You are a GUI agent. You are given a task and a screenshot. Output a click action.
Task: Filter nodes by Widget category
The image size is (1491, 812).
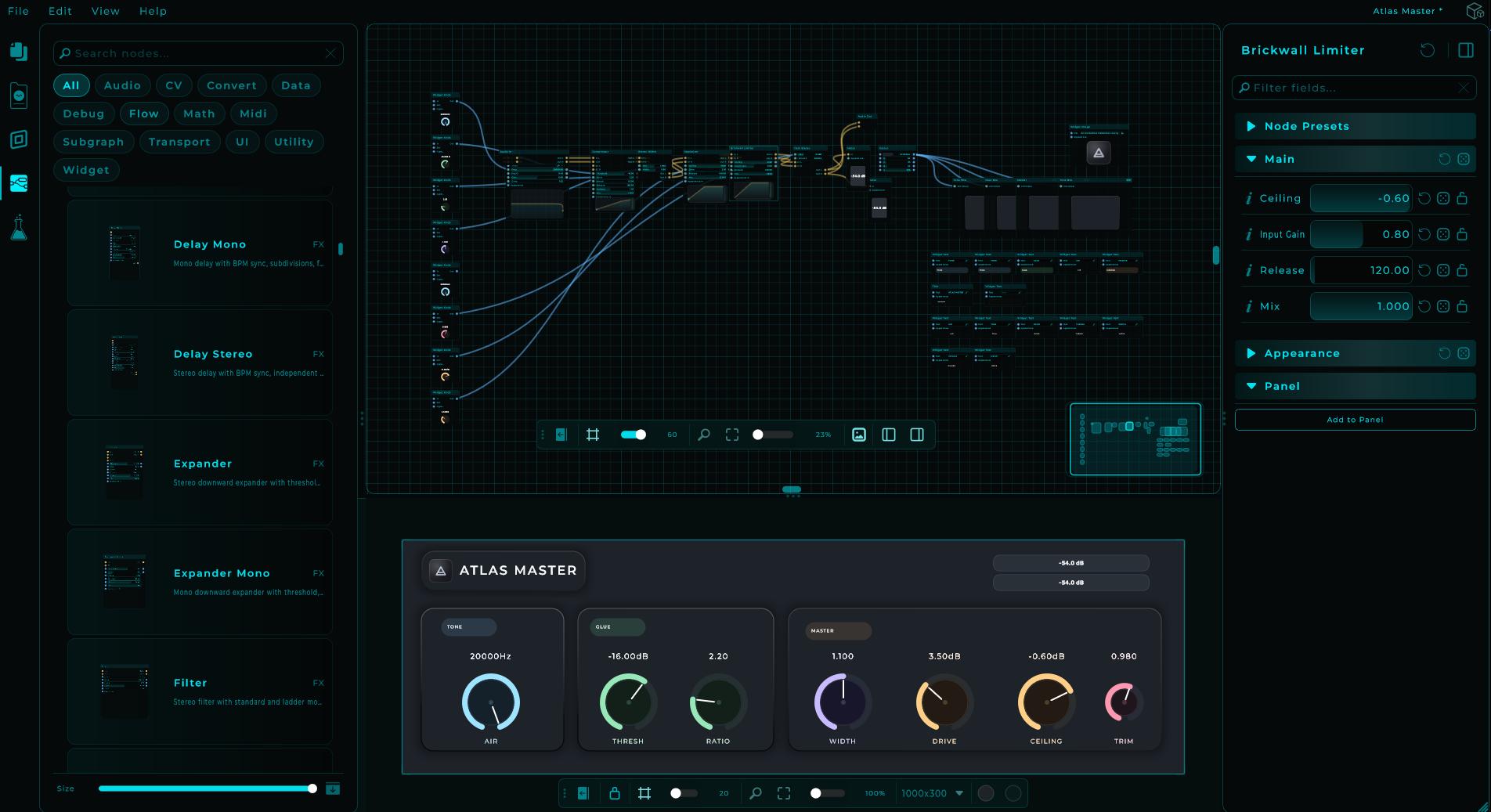click(86, 170)
